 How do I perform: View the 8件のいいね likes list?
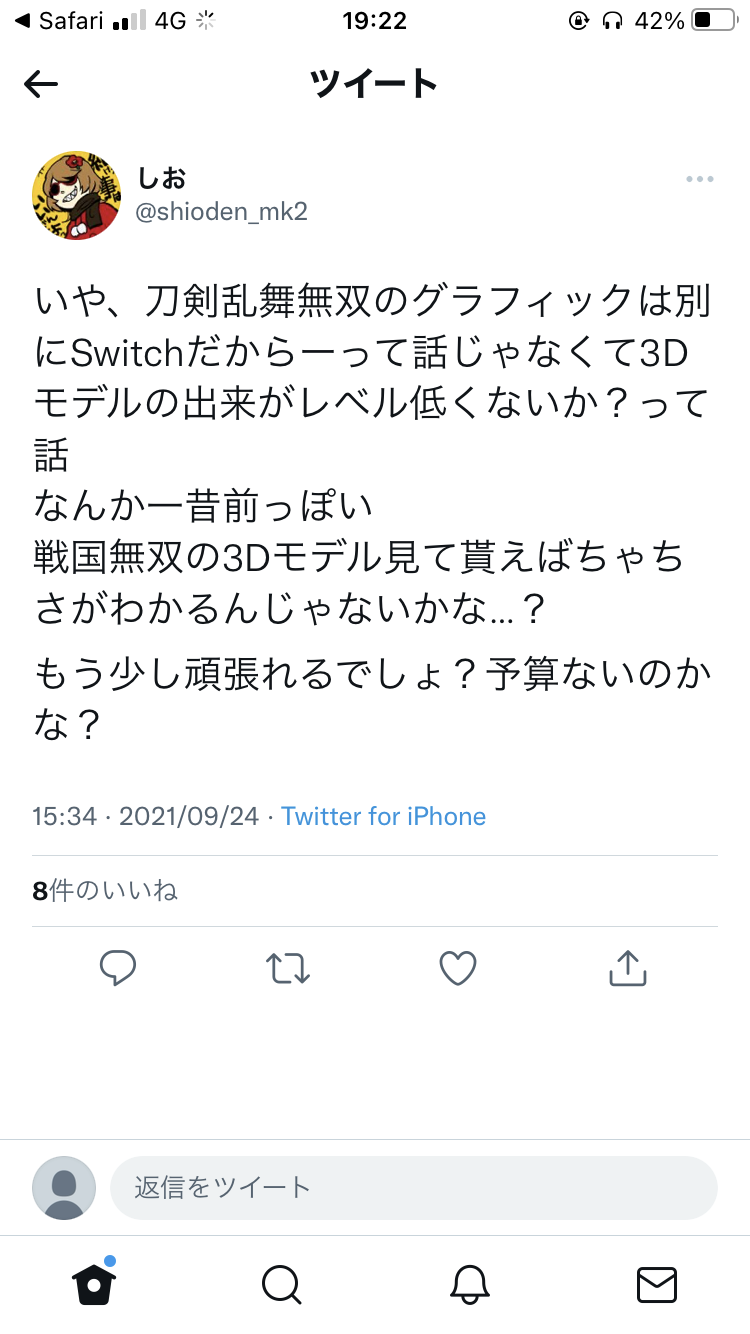pos(105,890)
